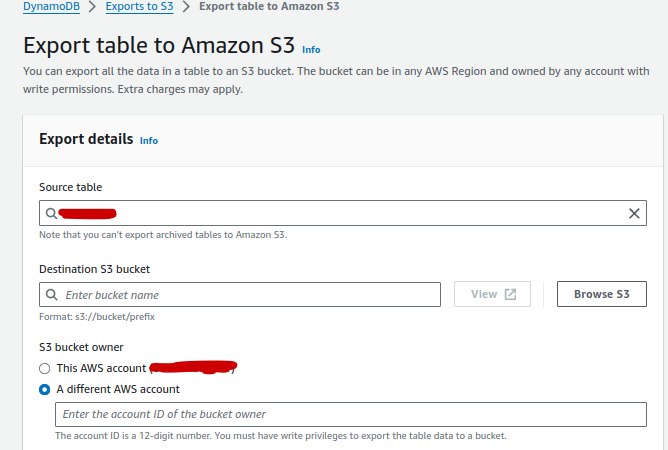
Task: Select A different AWS account radio option
Action: [44, 389]
